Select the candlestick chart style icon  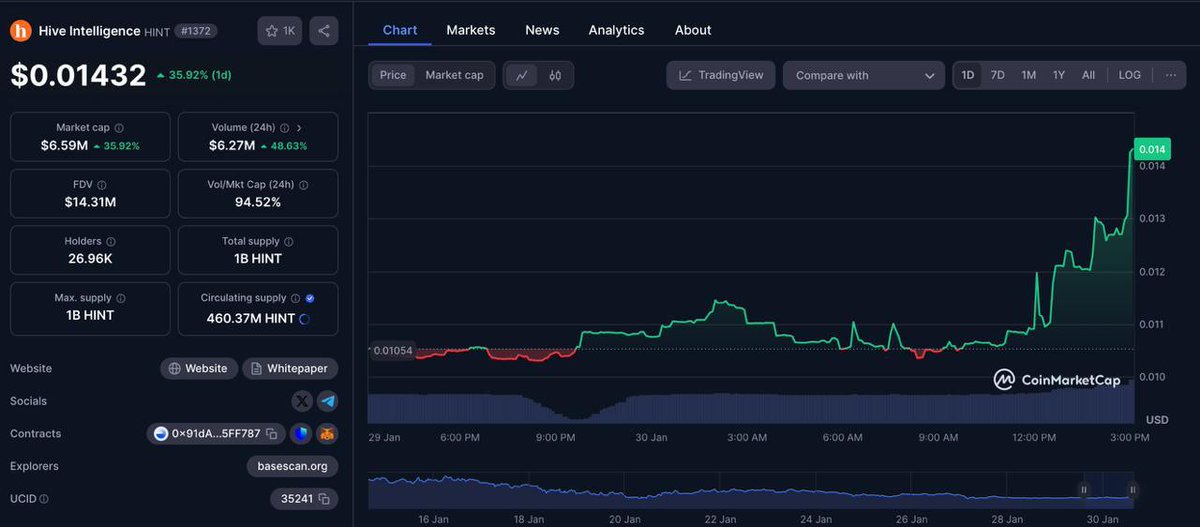[555, 75]
